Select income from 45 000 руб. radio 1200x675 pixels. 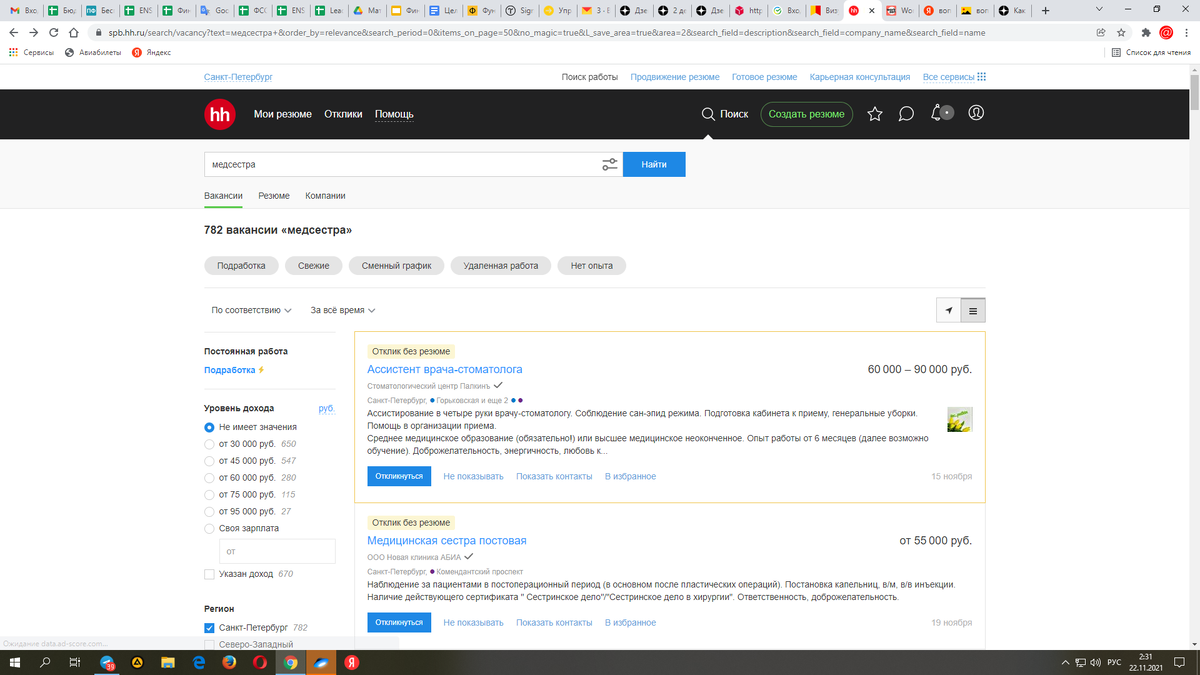(x=209, y=461)
